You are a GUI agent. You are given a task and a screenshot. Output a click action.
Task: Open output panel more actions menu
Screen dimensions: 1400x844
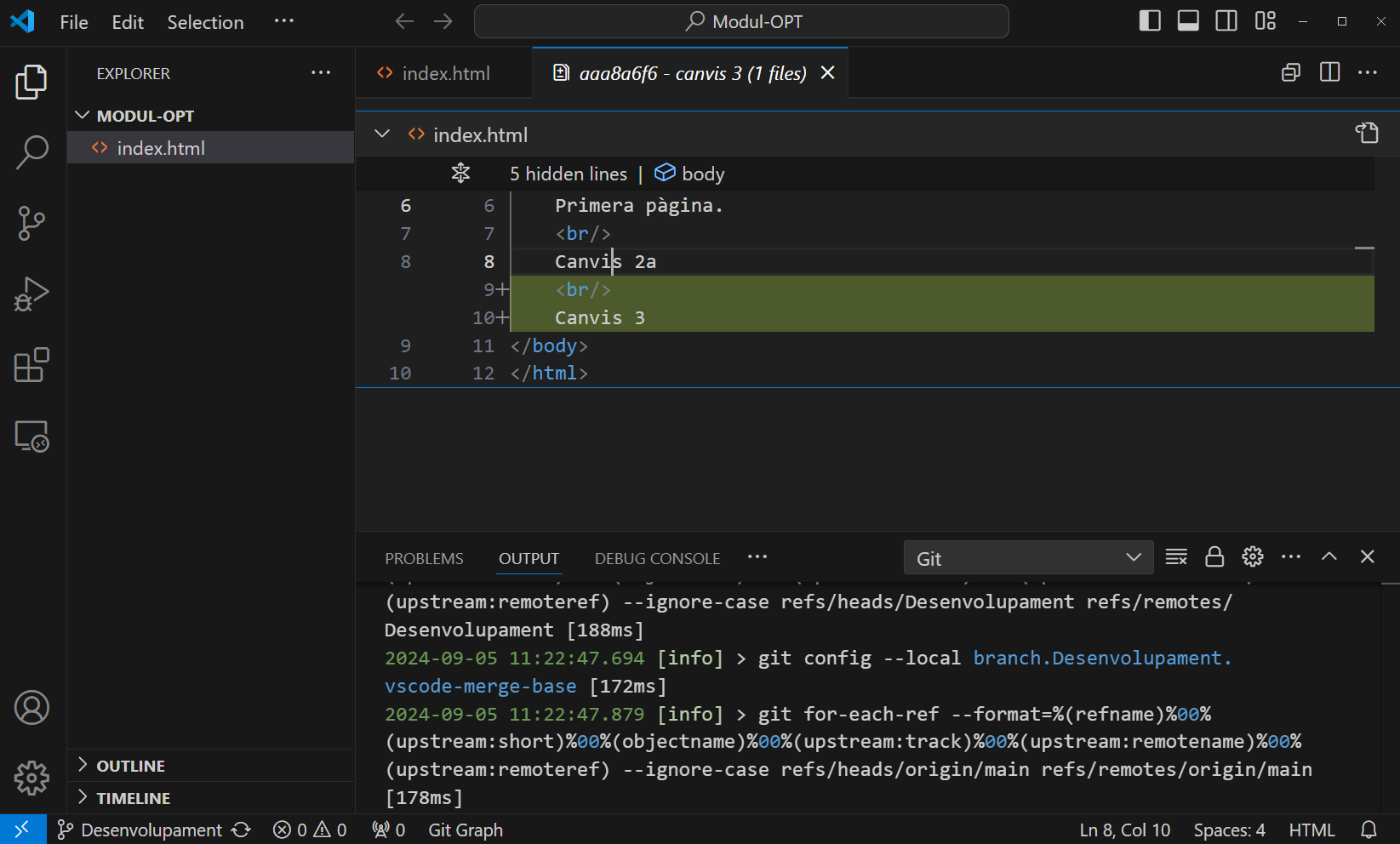1291,557
